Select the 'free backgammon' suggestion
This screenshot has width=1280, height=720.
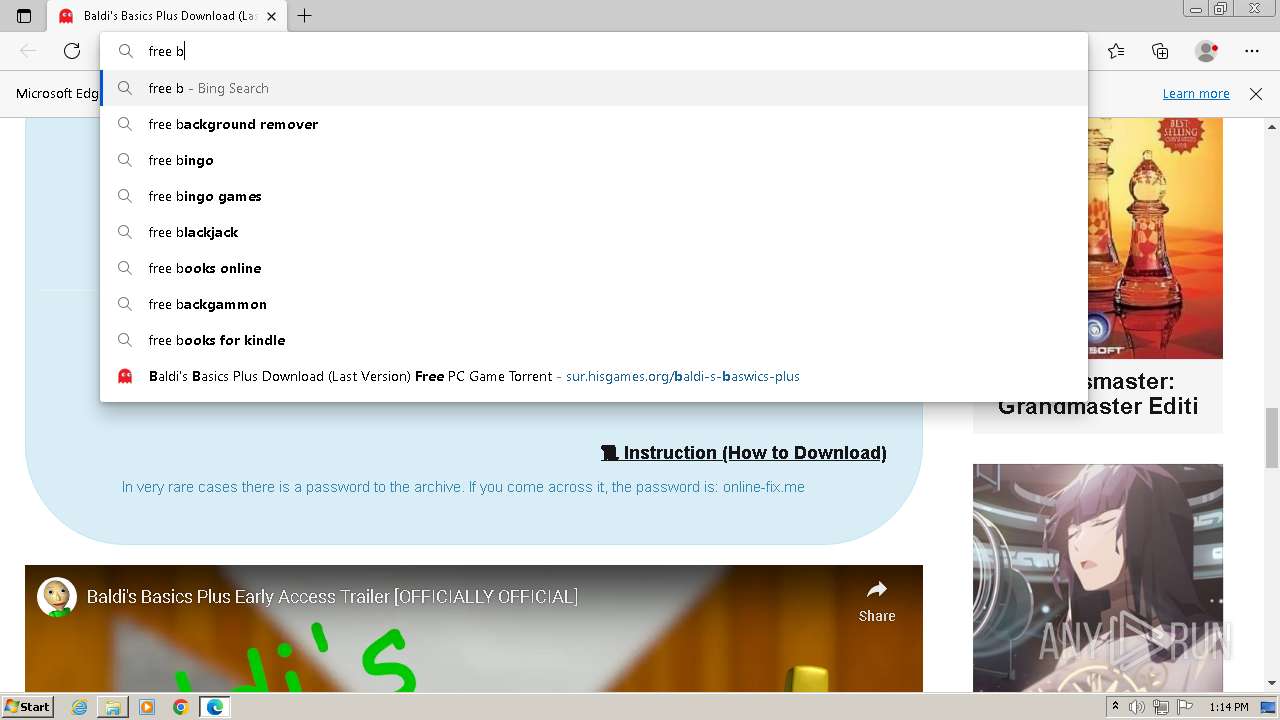pos(594,304)
